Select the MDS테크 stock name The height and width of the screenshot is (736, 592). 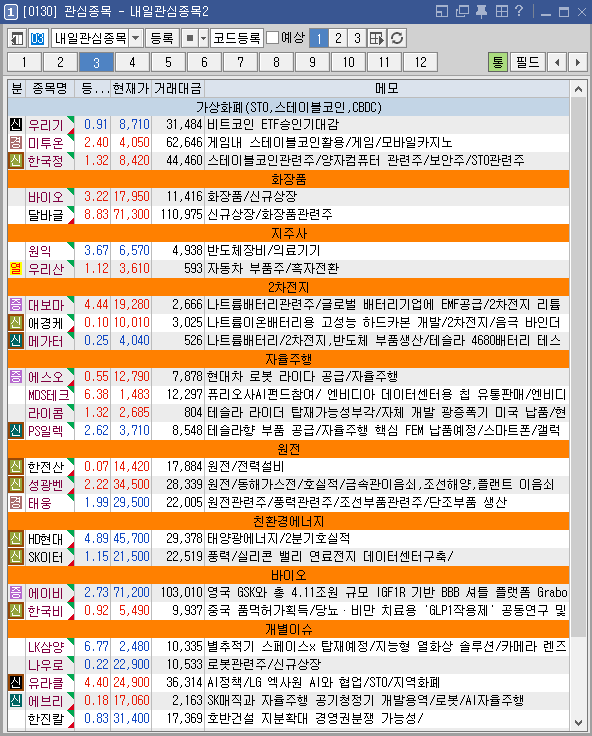pos(49,395)
